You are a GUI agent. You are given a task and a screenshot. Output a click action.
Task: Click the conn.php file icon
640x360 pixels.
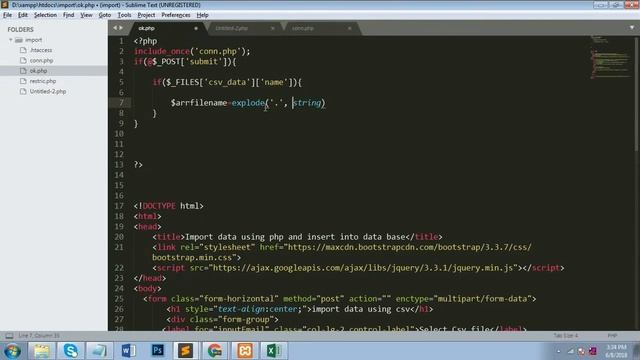point(23,60)
